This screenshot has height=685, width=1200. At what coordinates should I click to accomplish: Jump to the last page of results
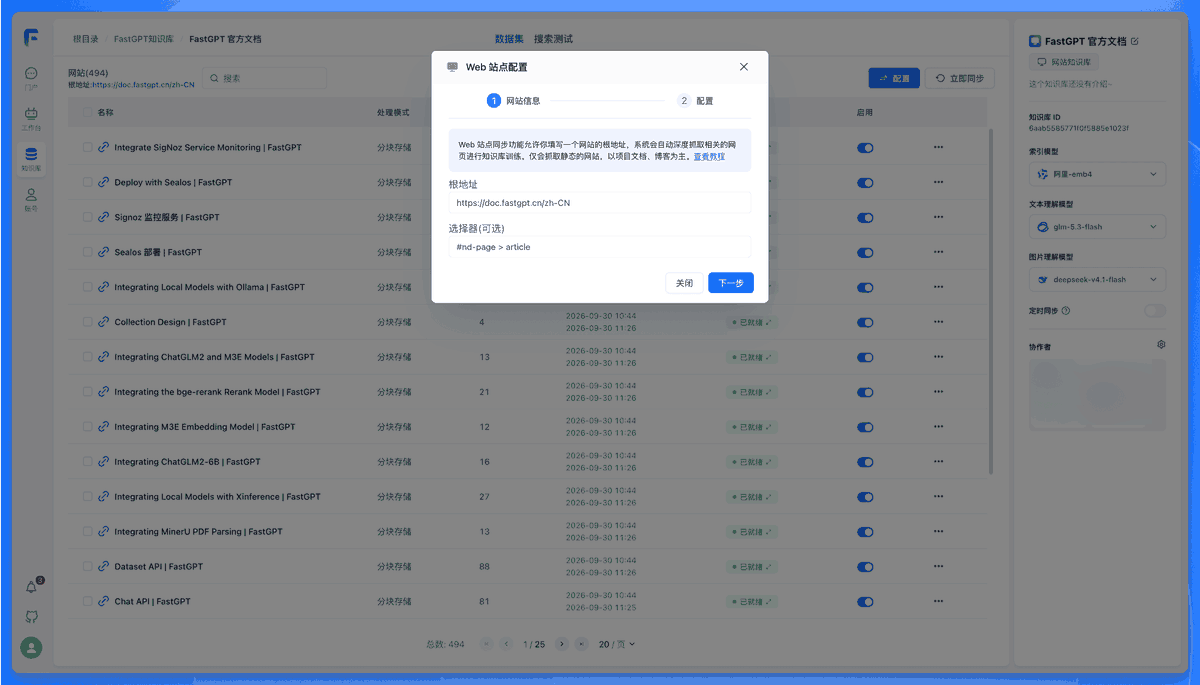coord(582,644)
